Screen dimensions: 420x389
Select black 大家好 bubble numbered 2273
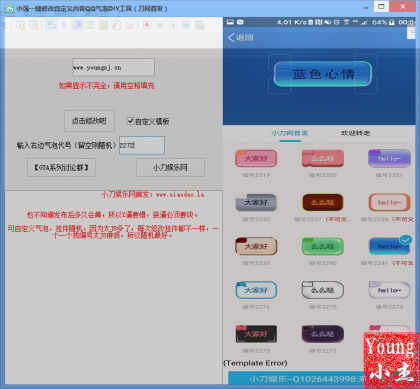pyautogui.click(x=256, y=334)
